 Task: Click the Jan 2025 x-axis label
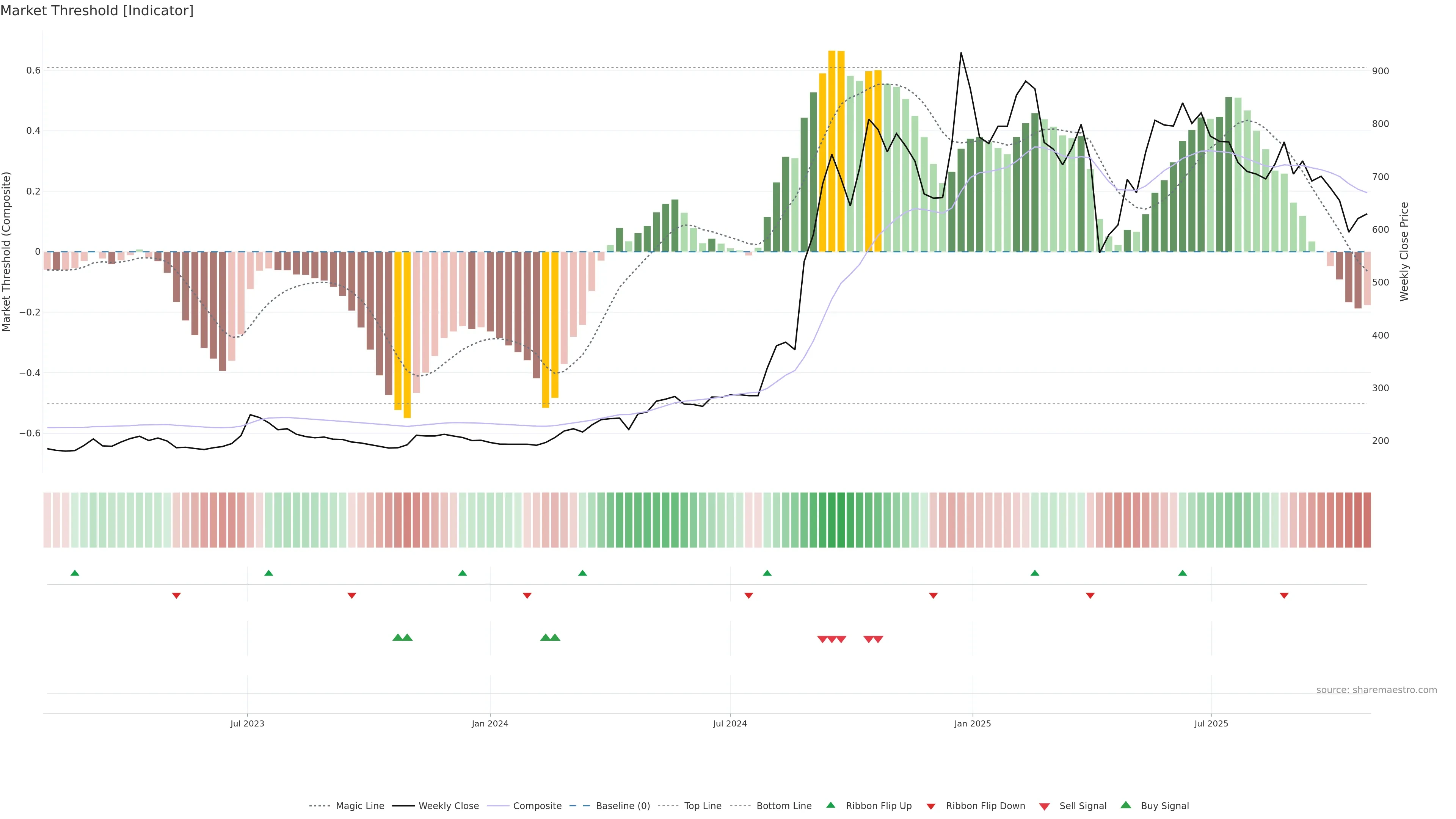pos(972,723)
